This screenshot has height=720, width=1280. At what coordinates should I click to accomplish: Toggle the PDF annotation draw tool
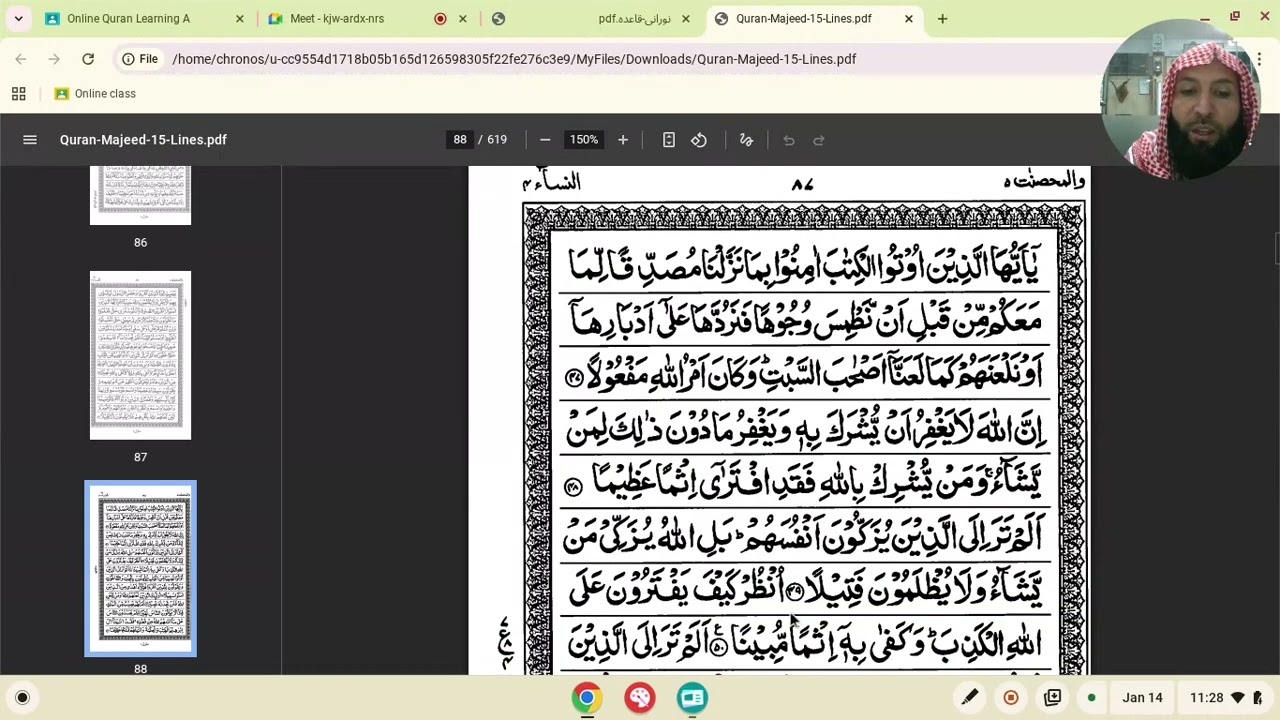(746, 140)
